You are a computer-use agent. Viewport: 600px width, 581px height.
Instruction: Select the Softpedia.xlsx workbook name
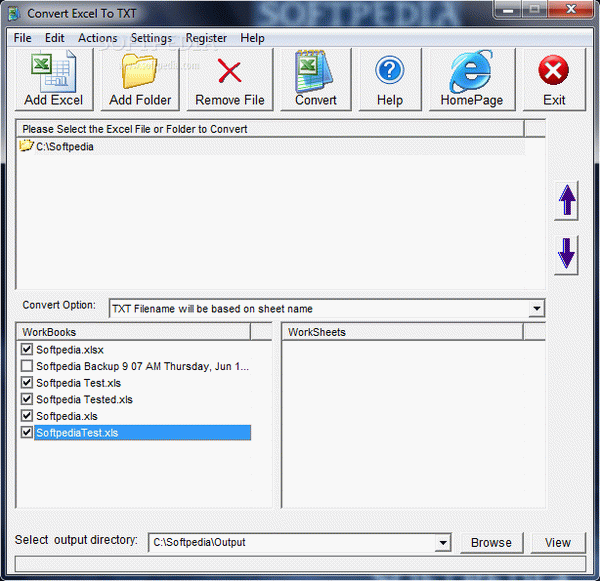coord(70,349)
